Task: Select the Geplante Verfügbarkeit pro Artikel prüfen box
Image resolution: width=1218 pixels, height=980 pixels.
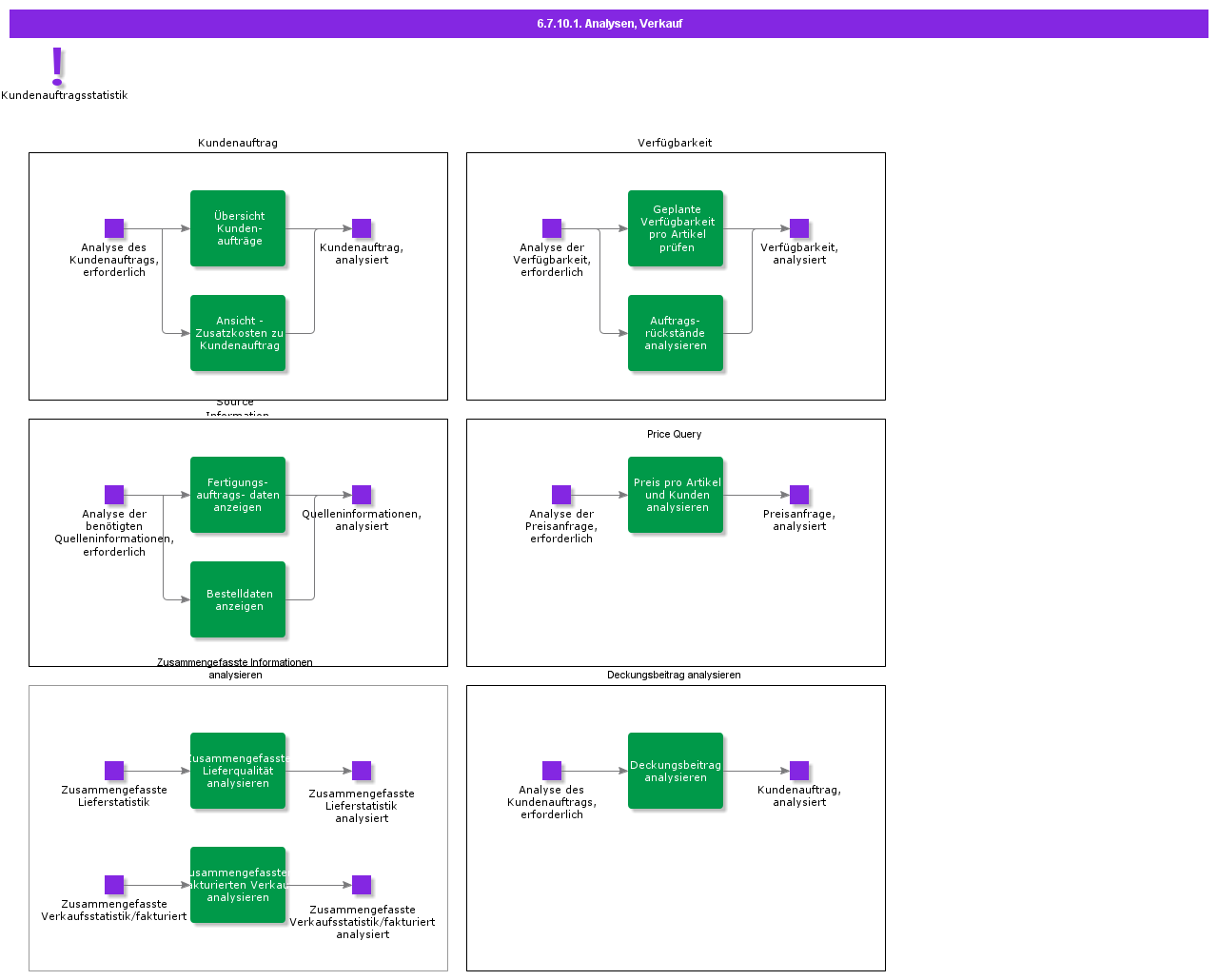Action: tap(676, 228)
